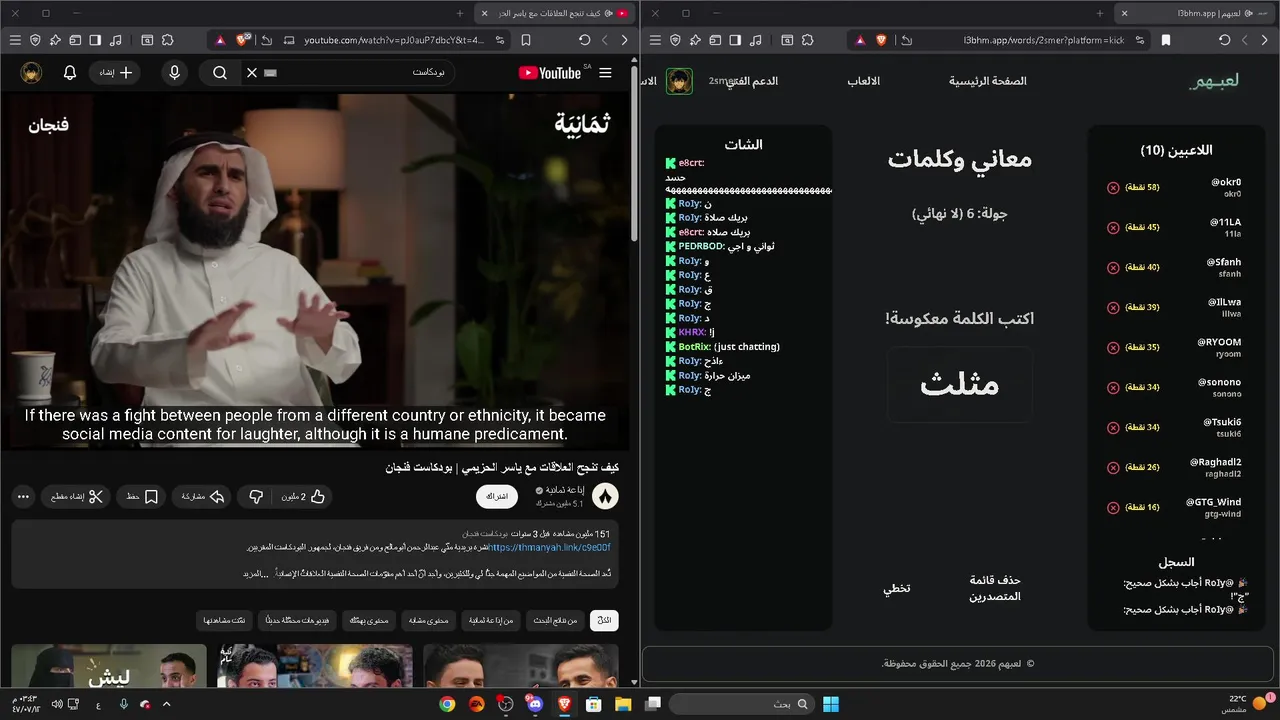Dislike the YouTube video
Viewport: 1280px width, 720px height.
point(255,497)
